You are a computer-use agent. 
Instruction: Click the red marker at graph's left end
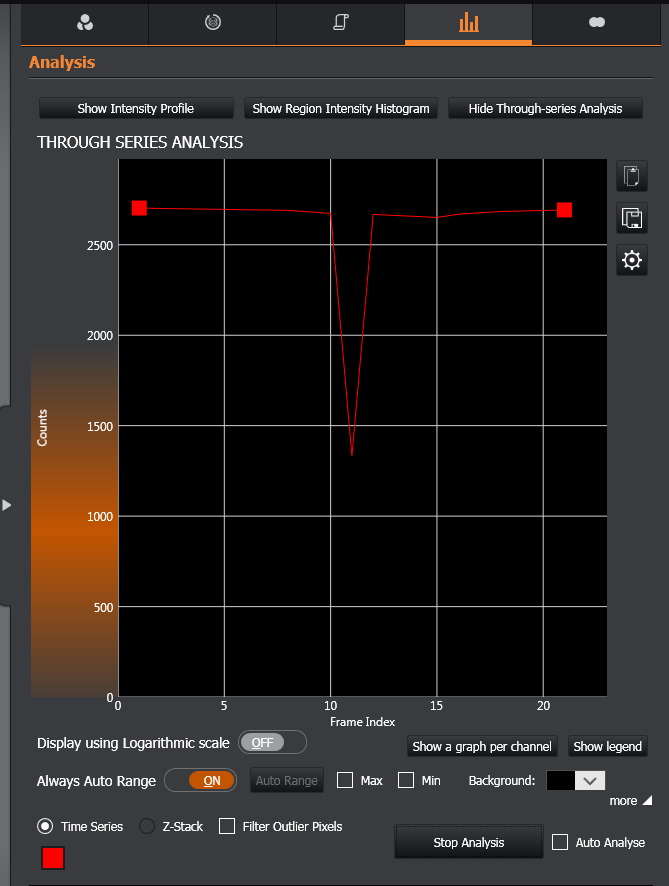point(140,208)
